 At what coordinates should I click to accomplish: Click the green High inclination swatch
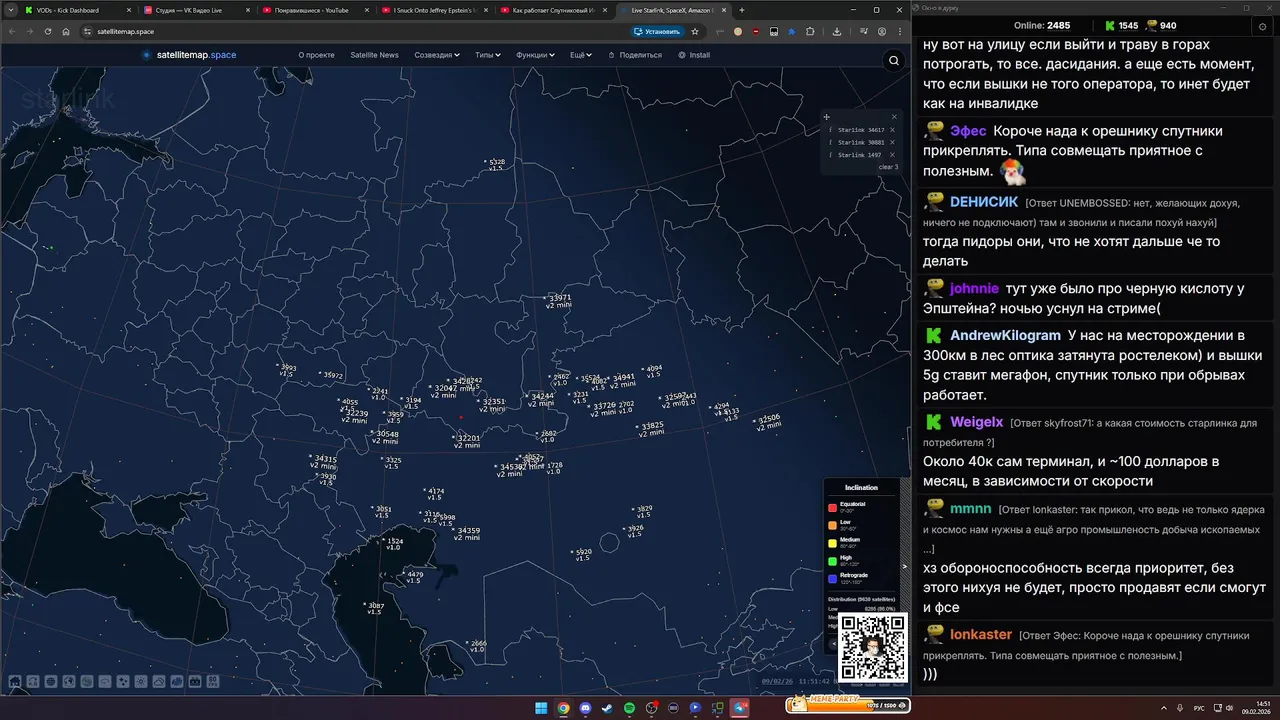[x=832, y=561]
